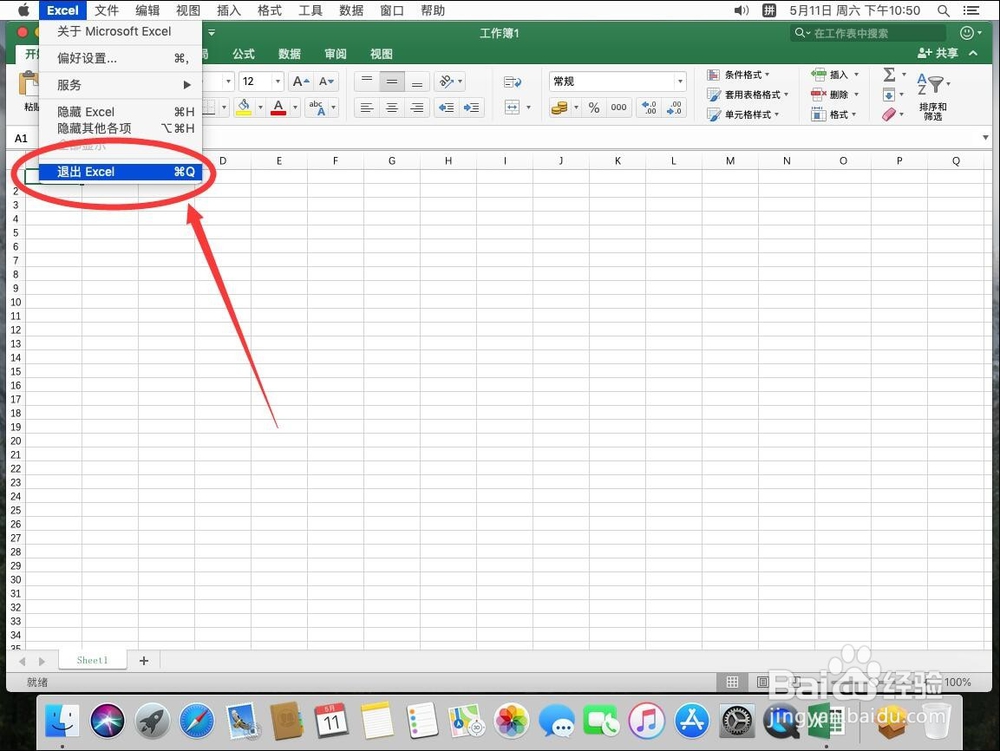The width and height of the screenshot is (1000, 751).
Task: Open number format 常规 dropdown
Action: pos(680,82)
